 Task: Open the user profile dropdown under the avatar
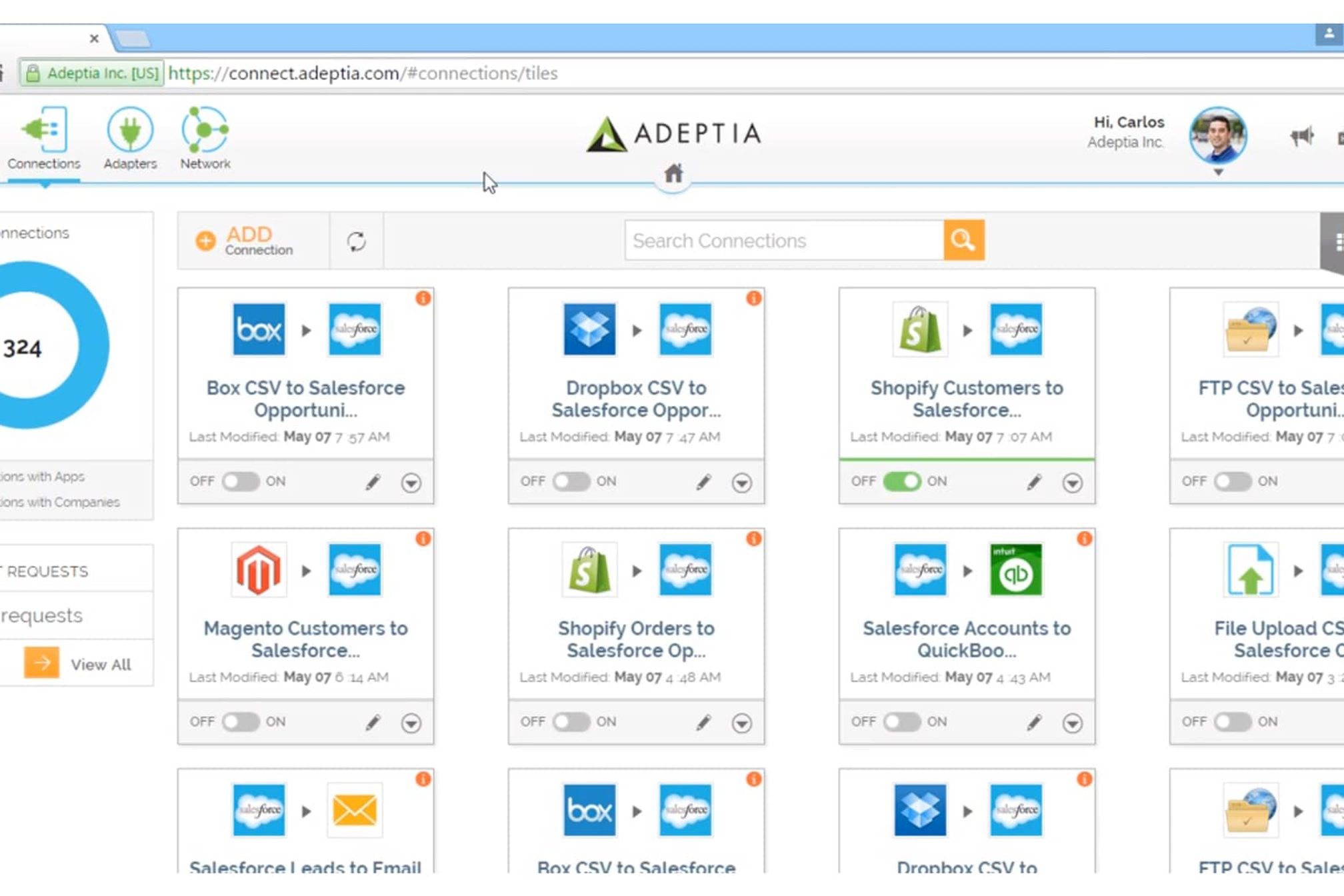pos(1218,172)
